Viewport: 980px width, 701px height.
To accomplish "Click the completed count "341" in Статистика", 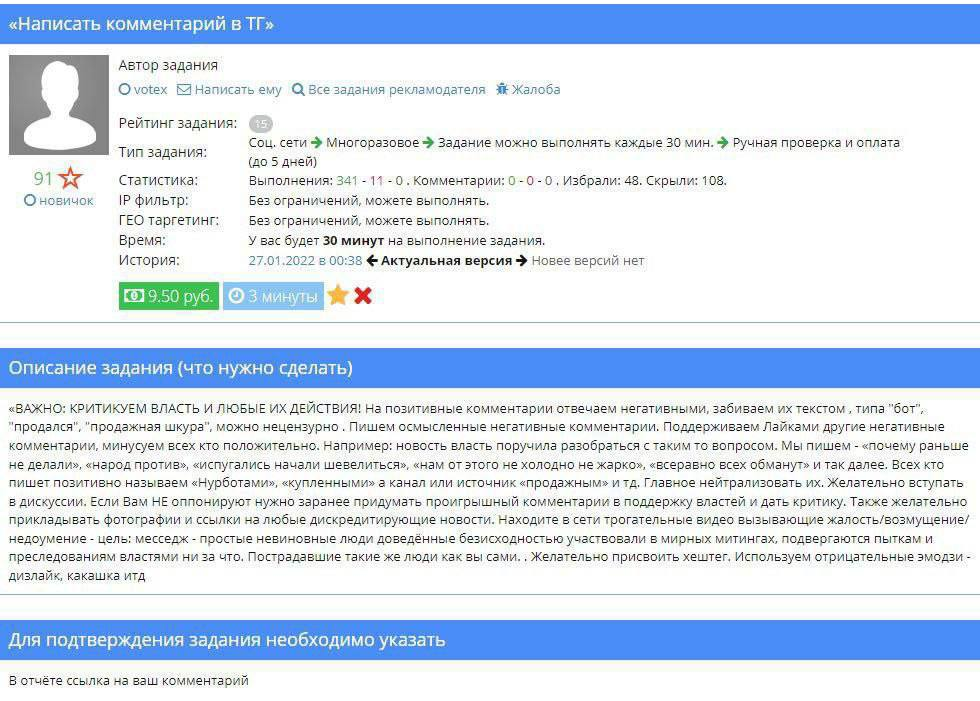I will coord(347,181).
